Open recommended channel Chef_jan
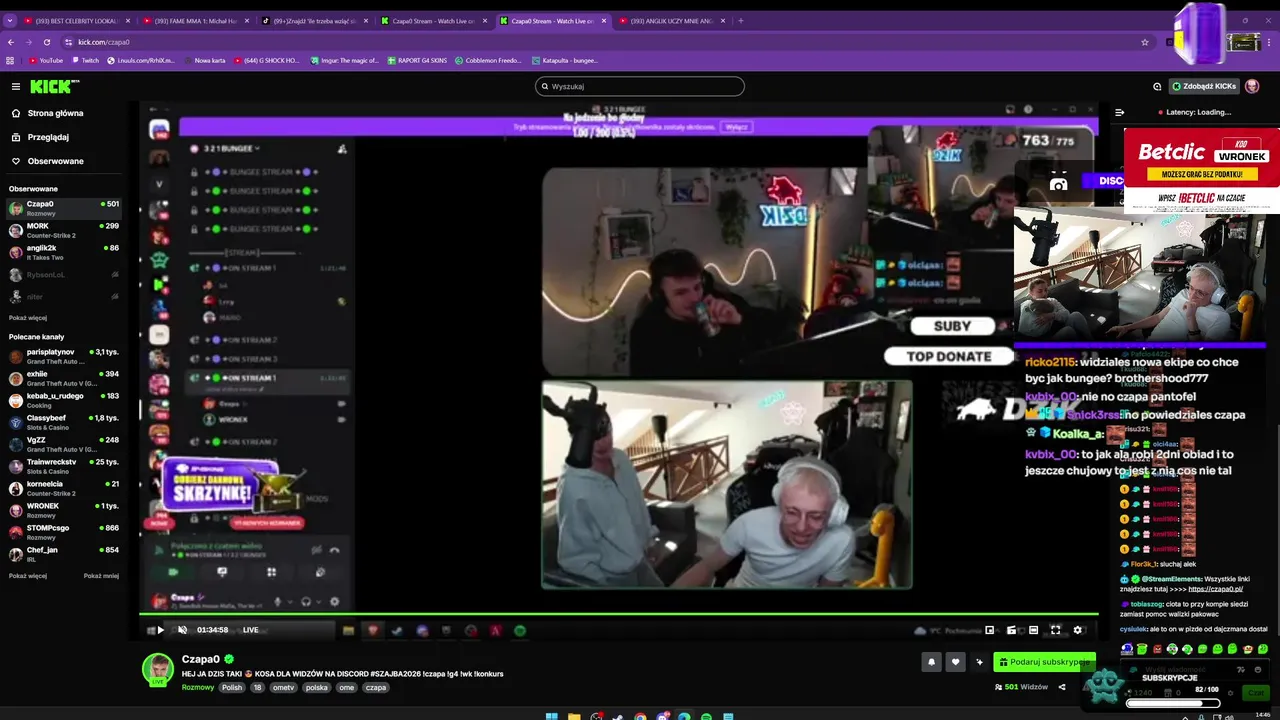Image resolution: width=1280 pixels, height=720 pixels. click(x=64, y=554)
